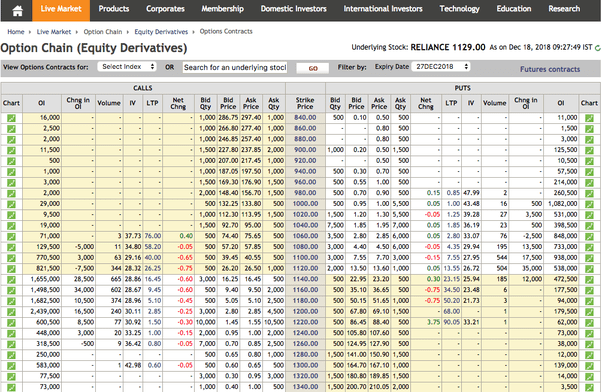
Task: Open the Education menu
Action: (514, 9)
